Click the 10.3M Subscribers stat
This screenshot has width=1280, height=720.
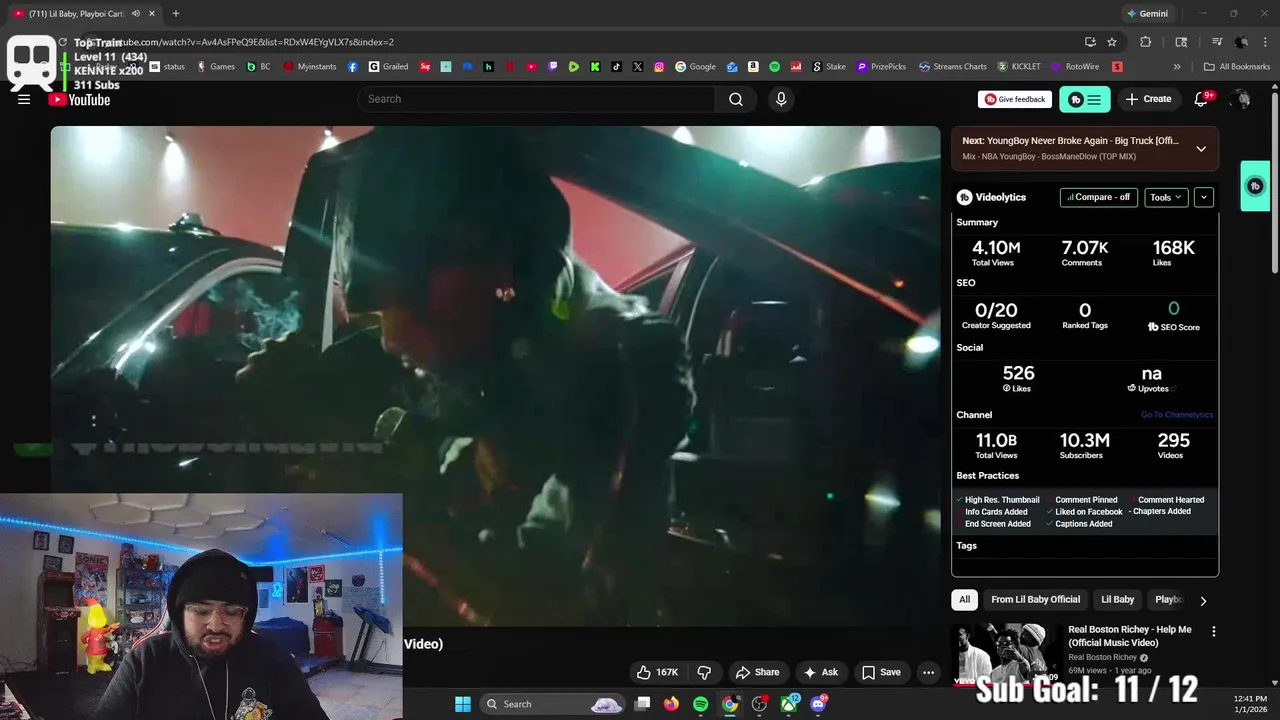coord(1084,446)
